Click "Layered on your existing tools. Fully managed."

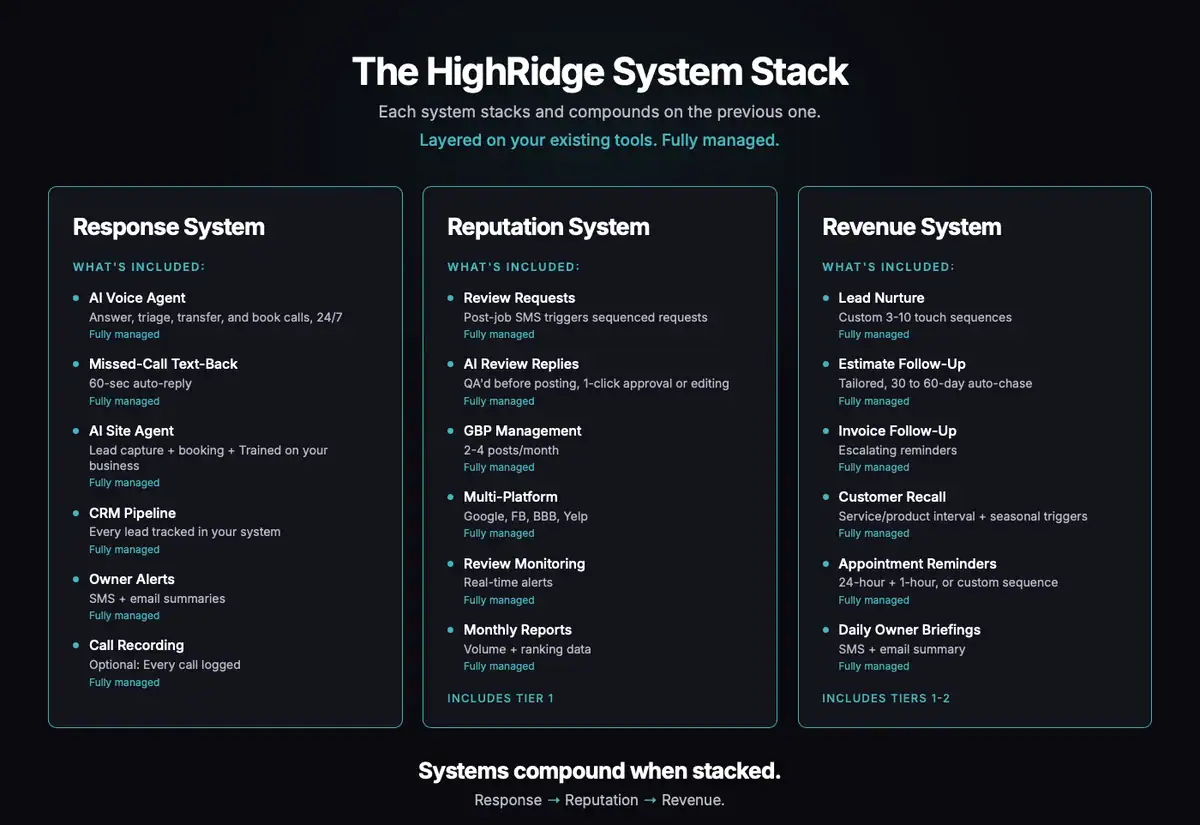coord(599,140)
